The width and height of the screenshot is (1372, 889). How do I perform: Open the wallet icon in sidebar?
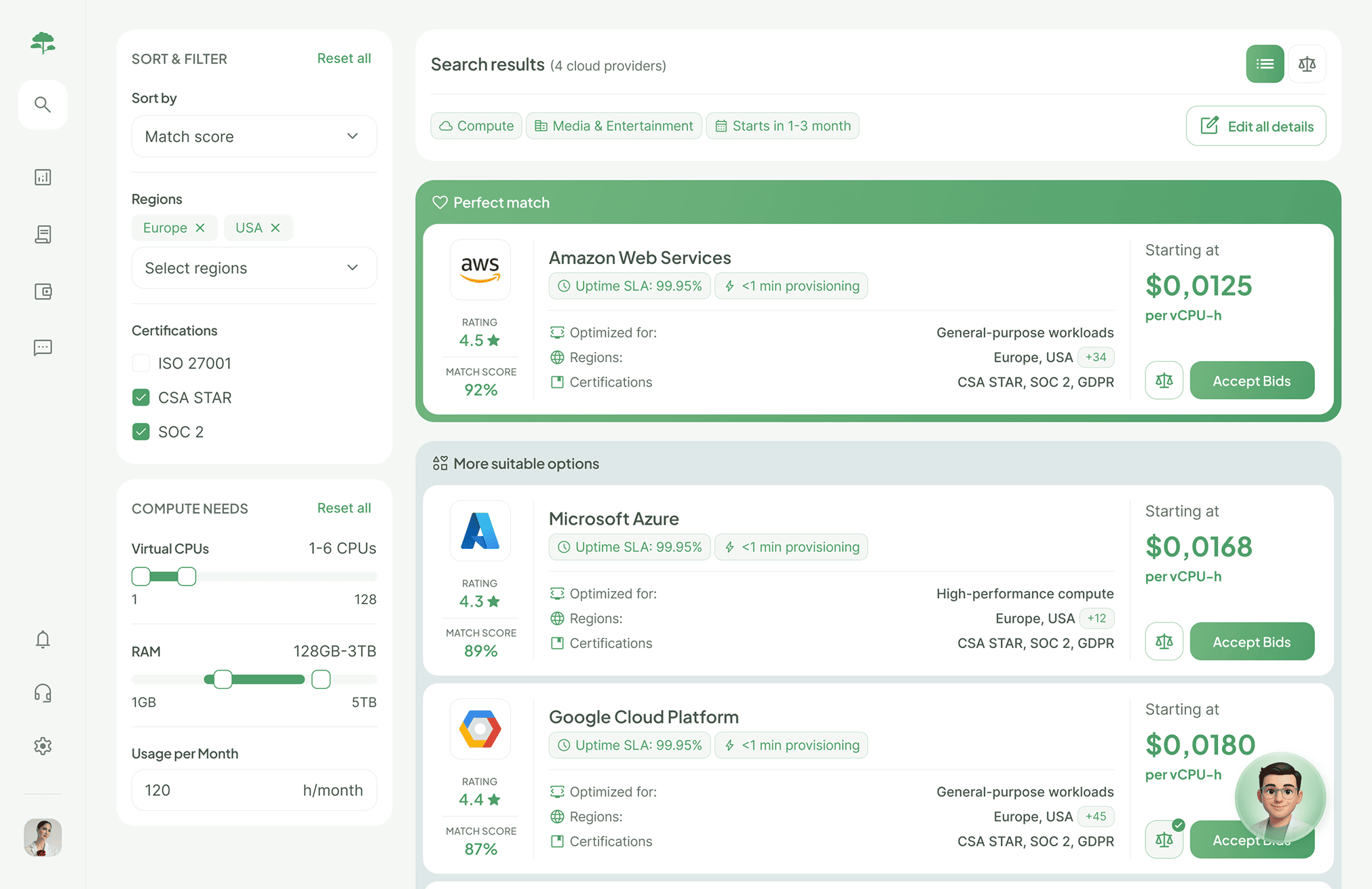pyautogui.click(x=43, y=291)
